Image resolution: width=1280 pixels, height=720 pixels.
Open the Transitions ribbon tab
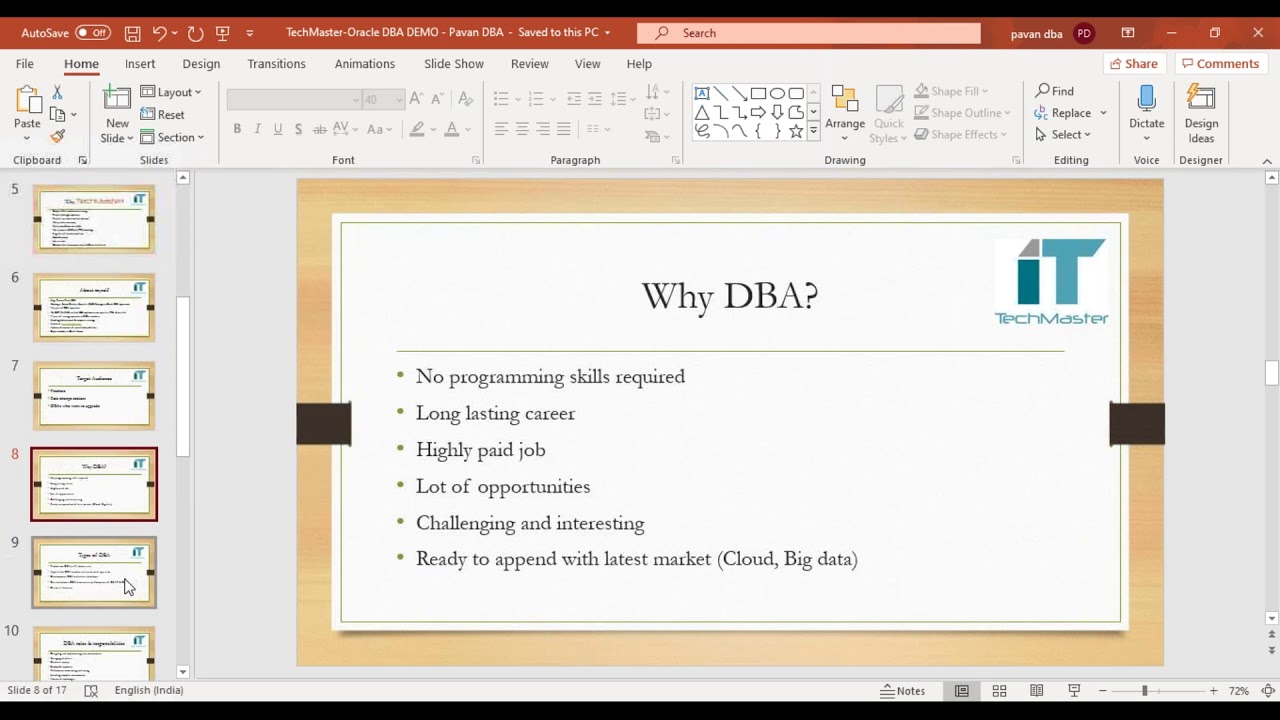276,63
